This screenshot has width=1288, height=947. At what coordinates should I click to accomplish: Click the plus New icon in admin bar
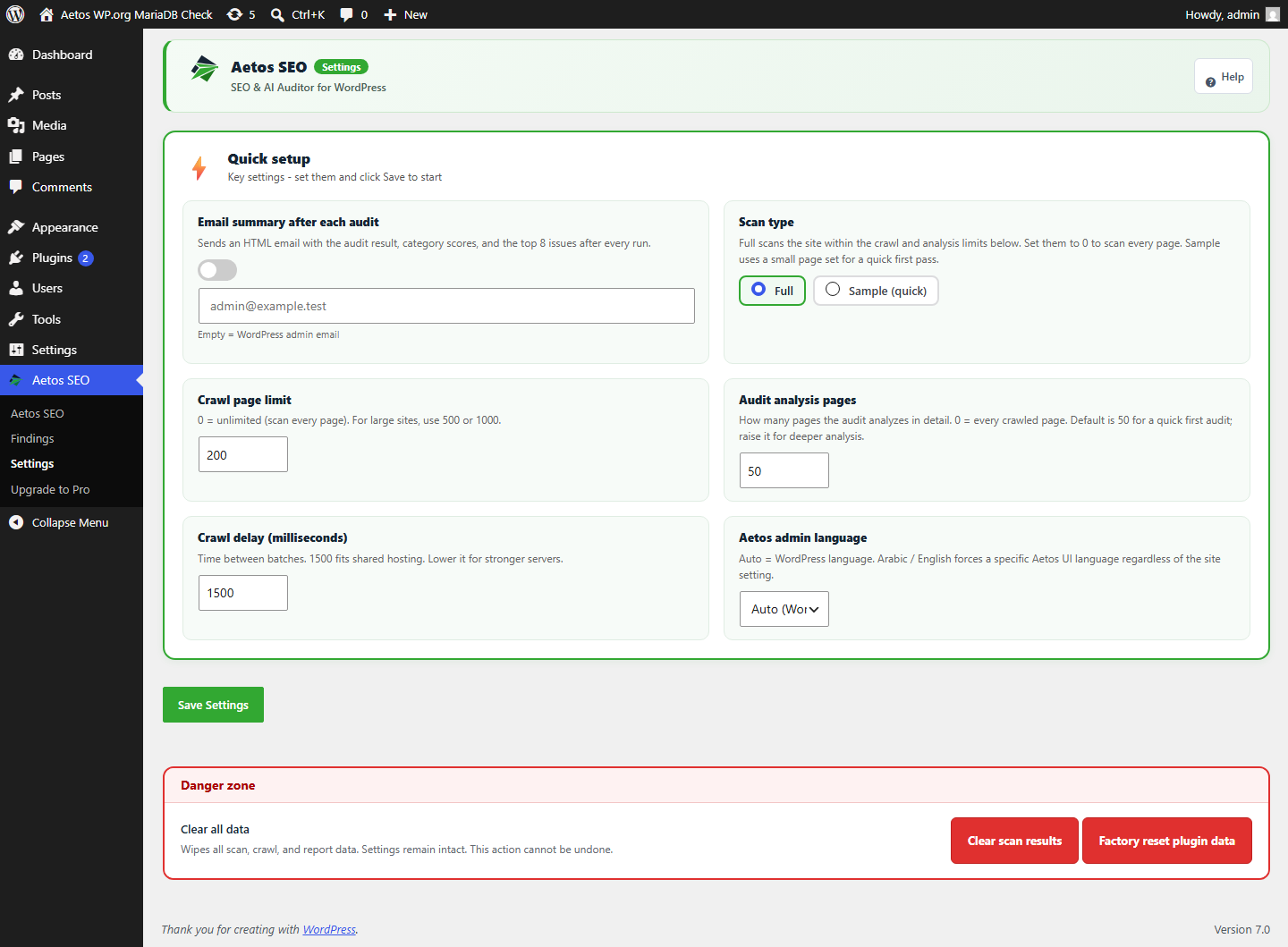pos(390,14)
